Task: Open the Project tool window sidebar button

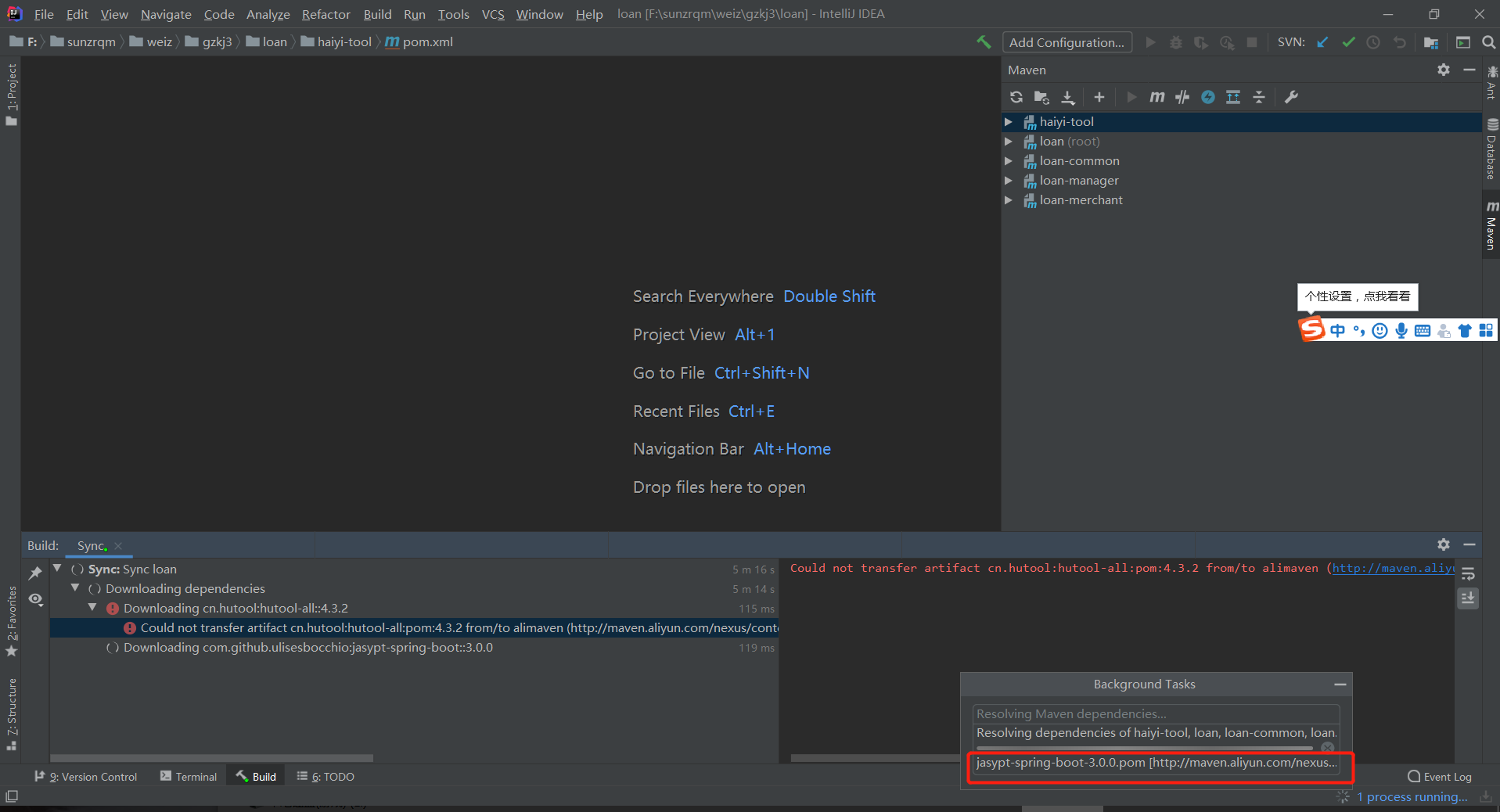Action: [11, 95]
